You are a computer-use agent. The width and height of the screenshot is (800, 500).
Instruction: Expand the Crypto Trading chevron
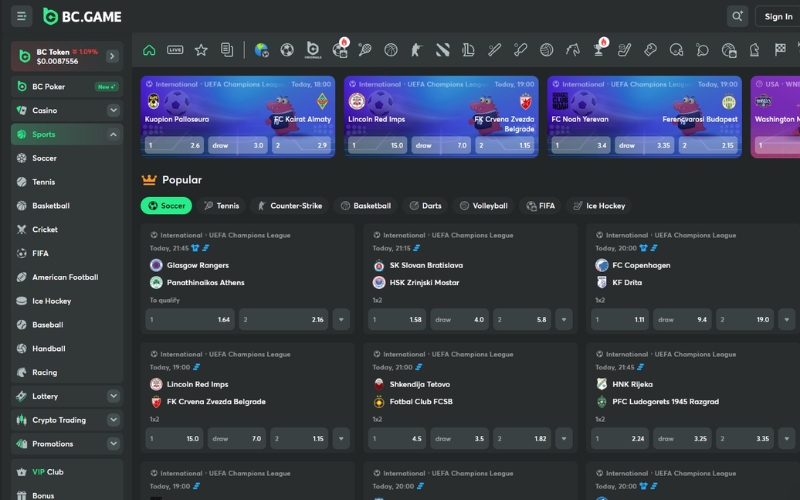(x=113, y=420)
